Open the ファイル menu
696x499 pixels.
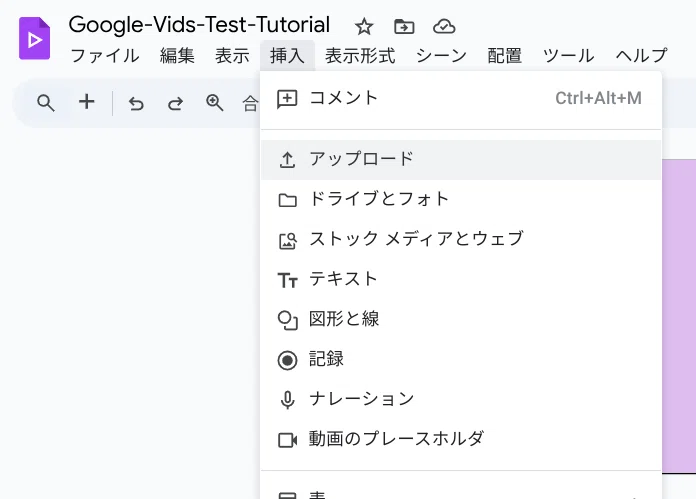click(105, 56)
